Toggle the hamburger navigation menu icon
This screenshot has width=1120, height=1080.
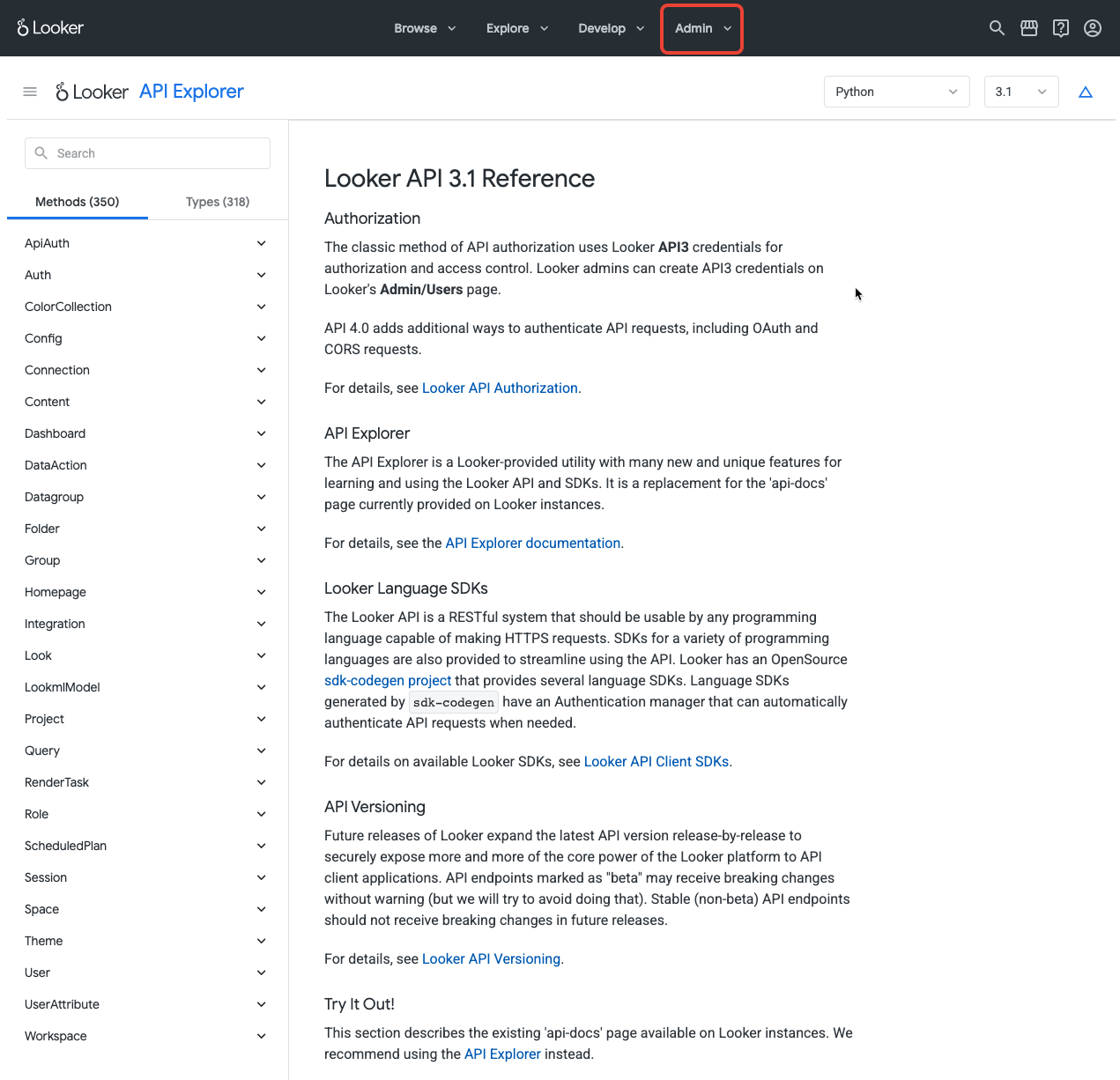click(30, 92)
